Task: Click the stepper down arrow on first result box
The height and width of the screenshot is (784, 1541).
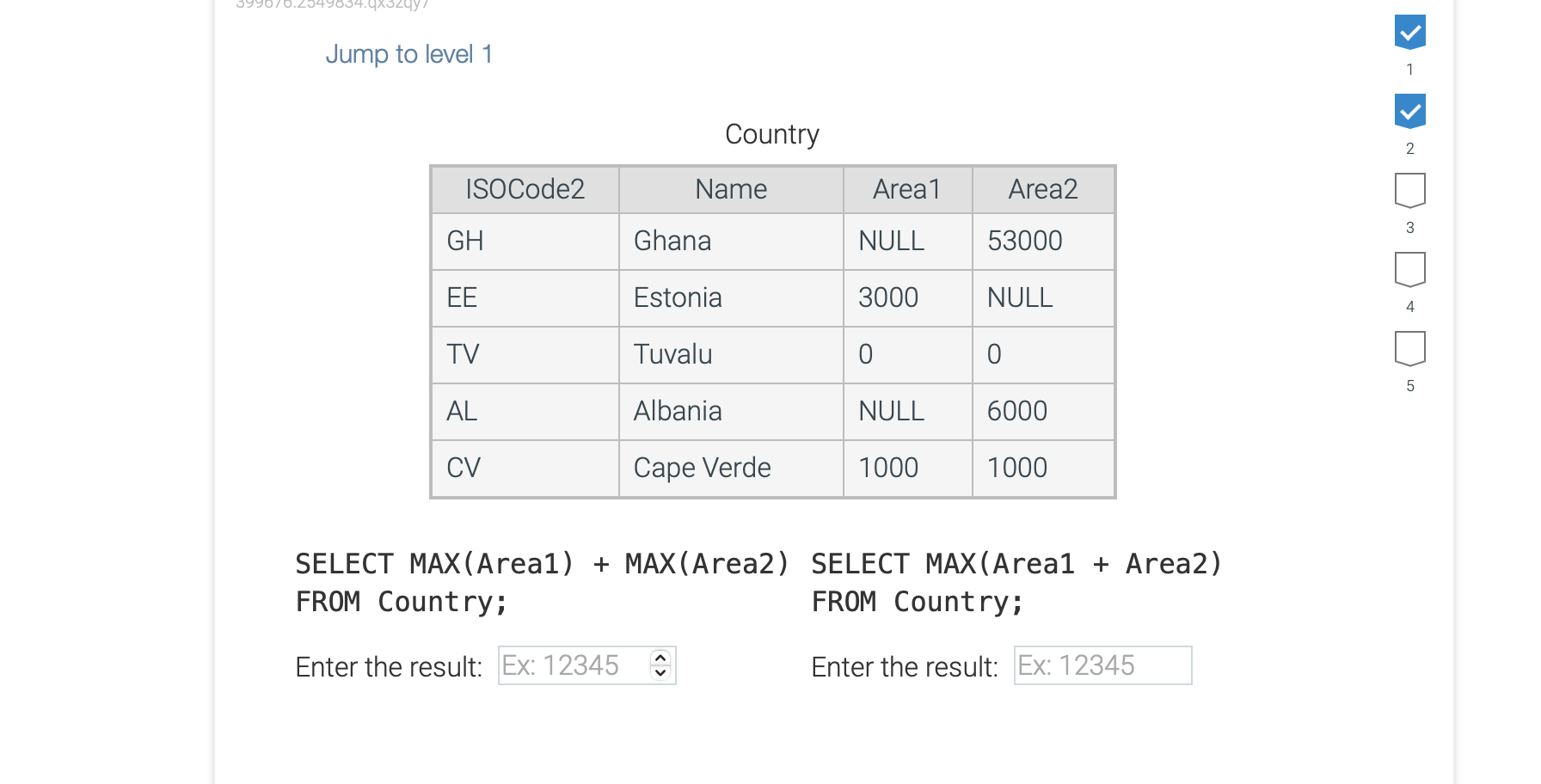Action: pos(659,672)
